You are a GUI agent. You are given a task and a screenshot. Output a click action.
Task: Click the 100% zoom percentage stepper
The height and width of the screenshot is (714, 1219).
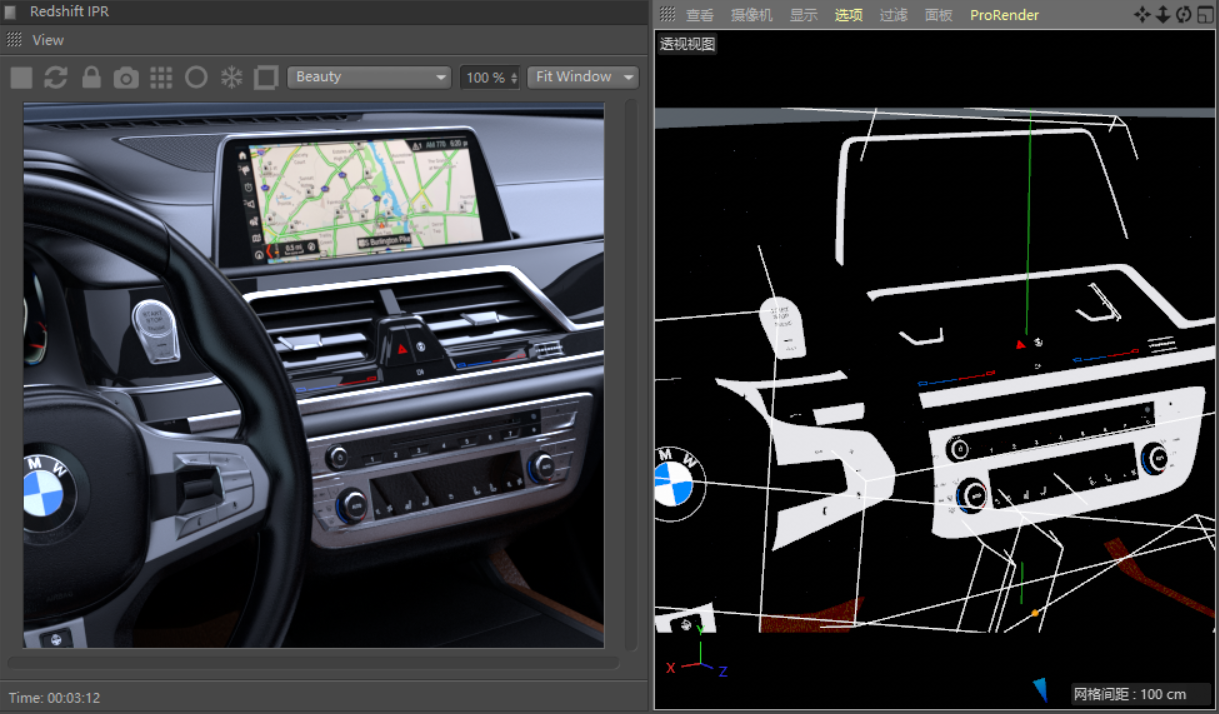490,77
